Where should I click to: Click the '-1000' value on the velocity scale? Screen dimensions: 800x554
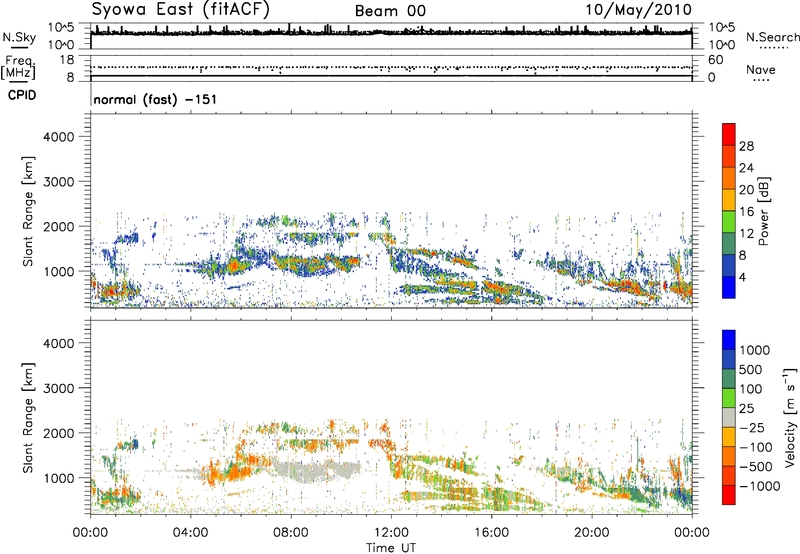(x=759, y=486)
